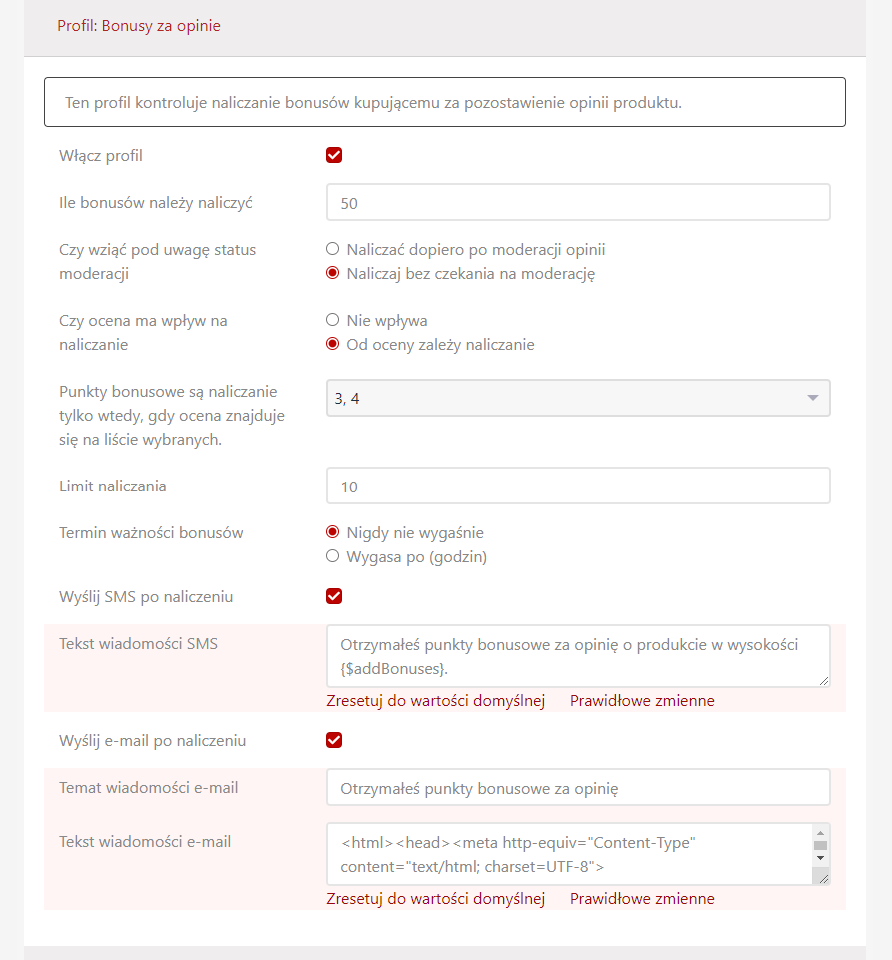Disable 'Wyślij e-mail po naliczeniu' checkbox
Screen dimensions: 892x960
[334, 740]
